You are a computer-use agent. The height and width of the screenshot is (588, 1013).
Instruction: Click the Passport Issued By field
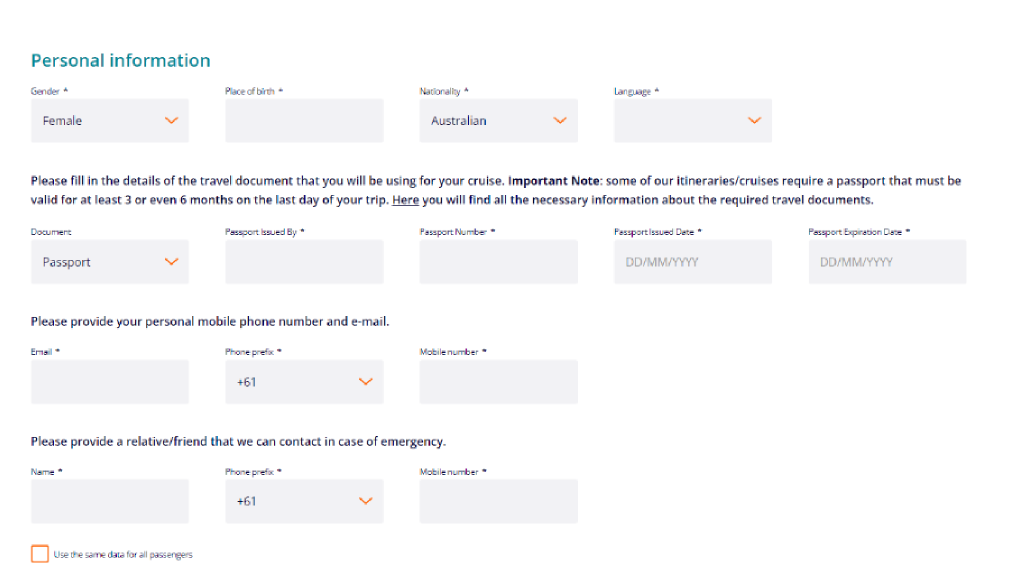click(x=304, y=262)
